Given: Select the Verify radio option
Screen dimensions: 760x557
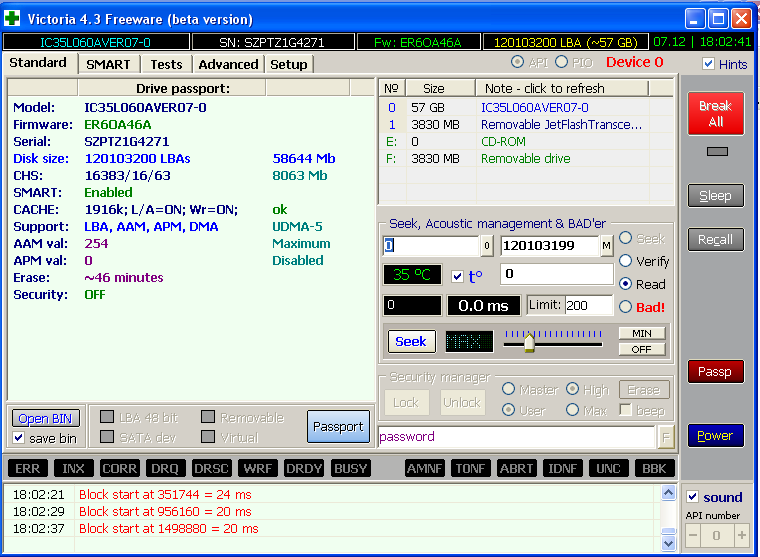Looking at the screenshot, I should pyautogui.click(x=625, y=261).
